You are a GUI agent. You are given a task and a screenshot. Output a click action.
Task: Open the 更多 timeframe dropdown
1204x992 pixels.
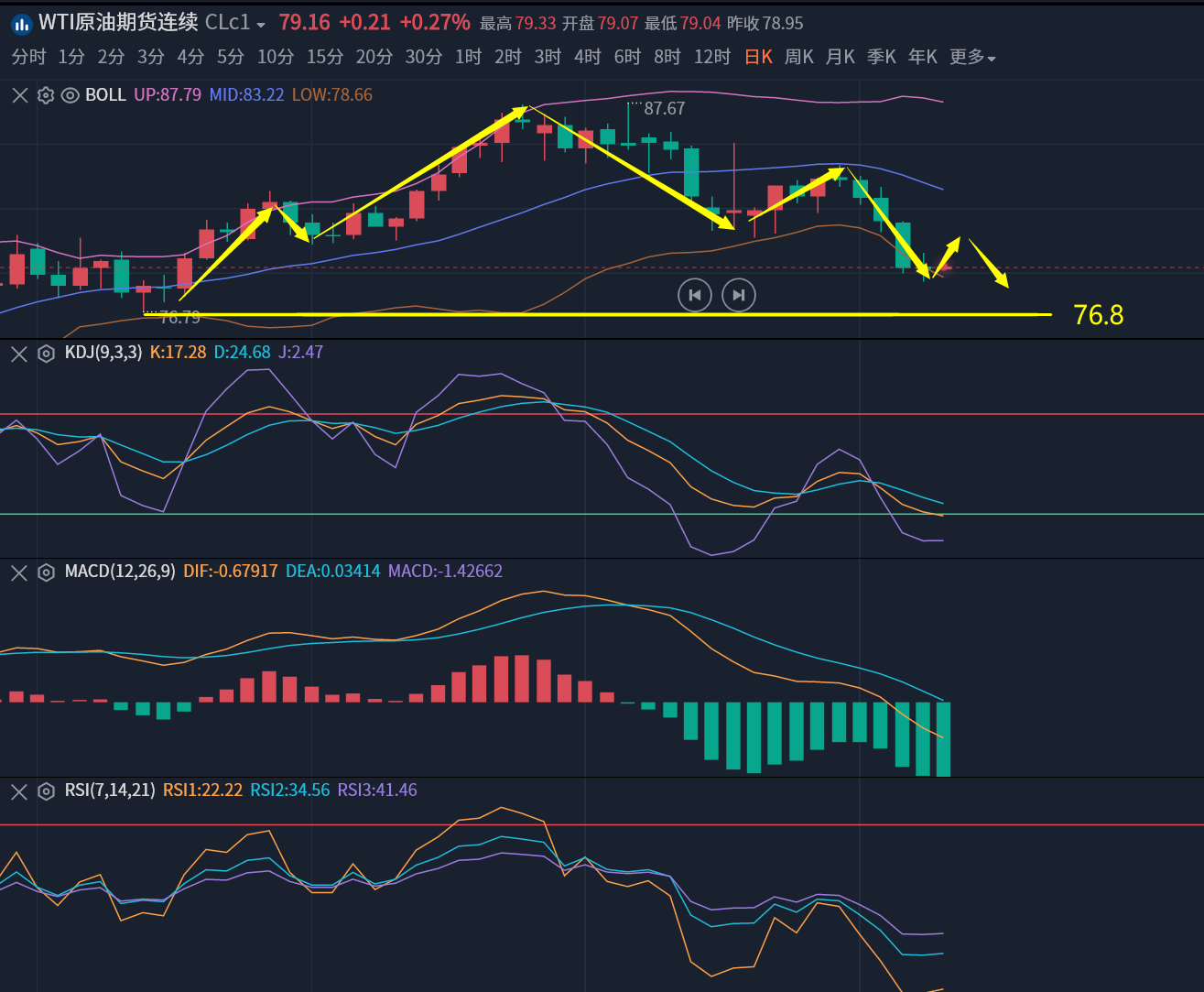[x=972, y=58]
